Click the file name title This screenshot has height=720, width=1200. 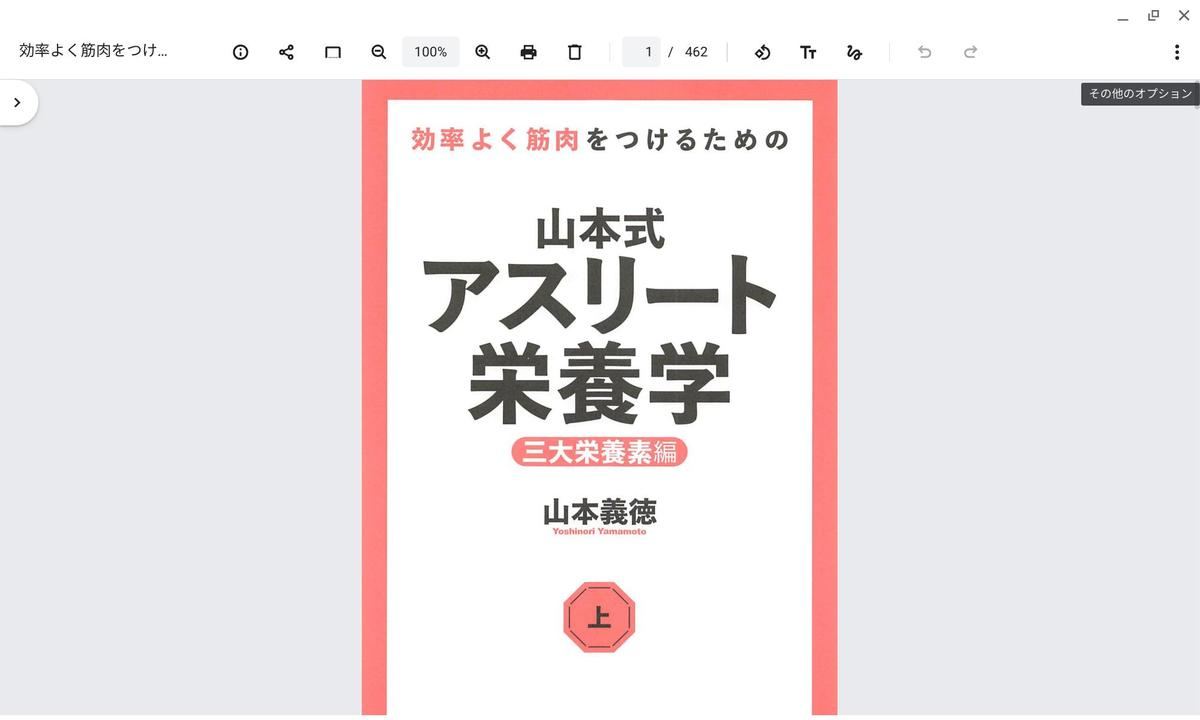(x=93, y=51)
